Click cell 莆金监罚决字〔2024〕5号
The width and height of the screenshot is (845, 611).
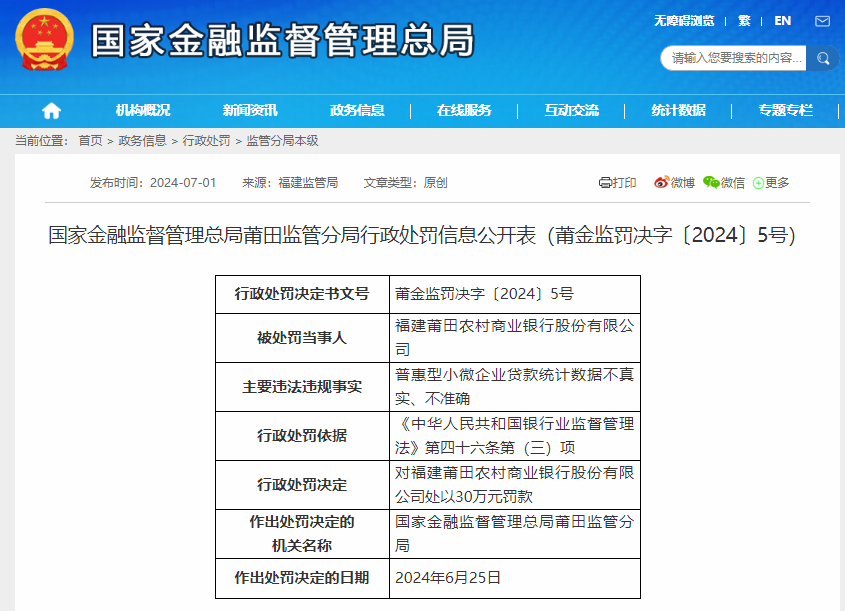click(x=515, y=294)
